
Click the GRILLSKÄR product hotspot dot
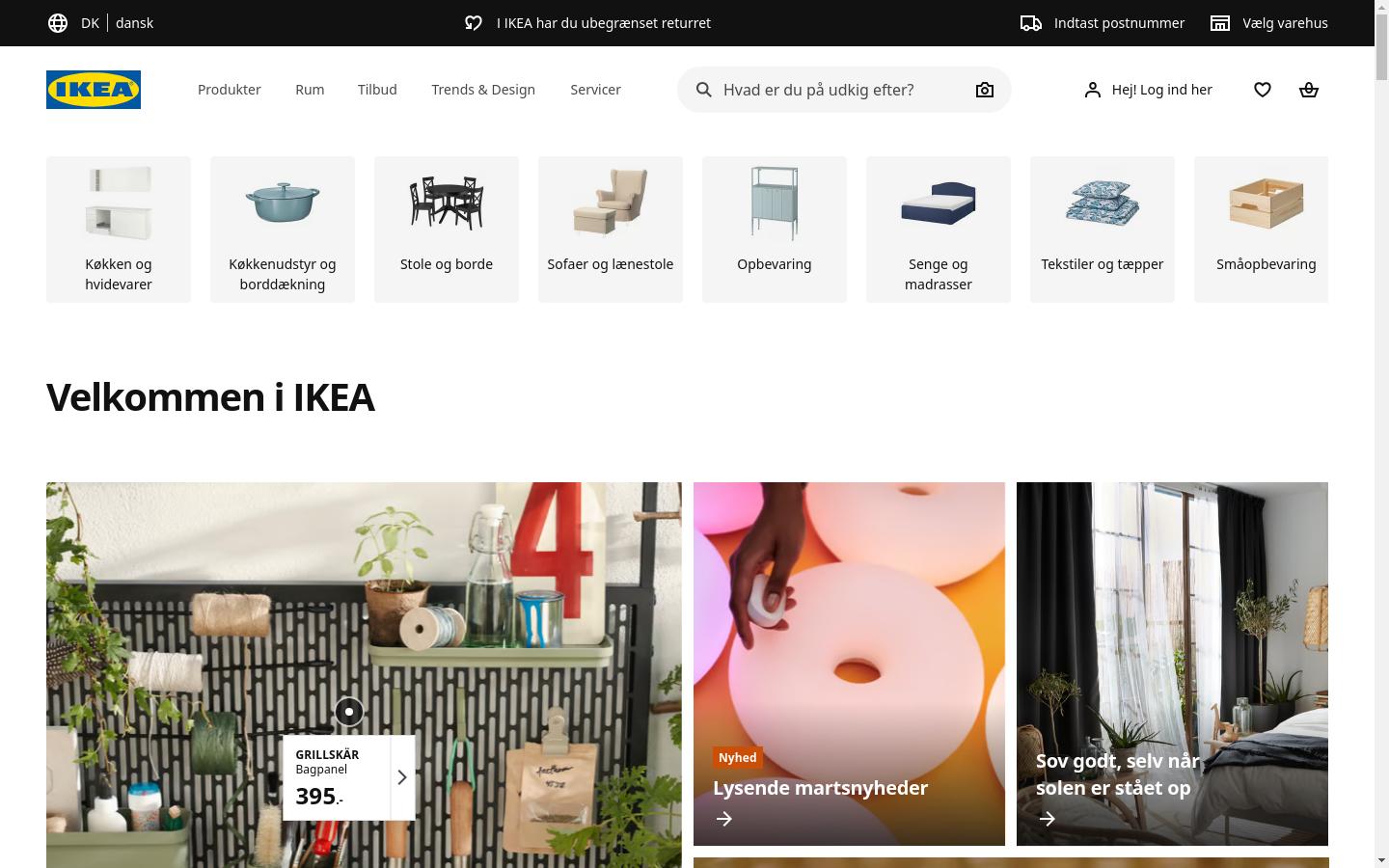348,712
